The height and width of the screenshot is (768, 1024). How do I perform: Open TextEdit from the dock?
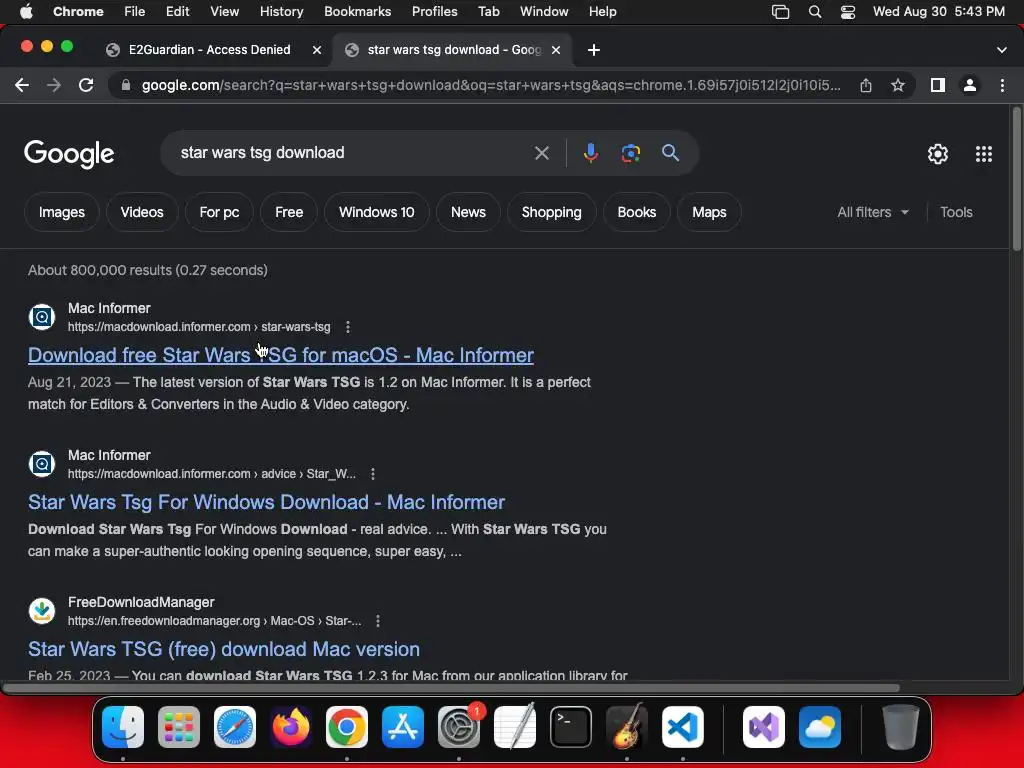(515, 727)
